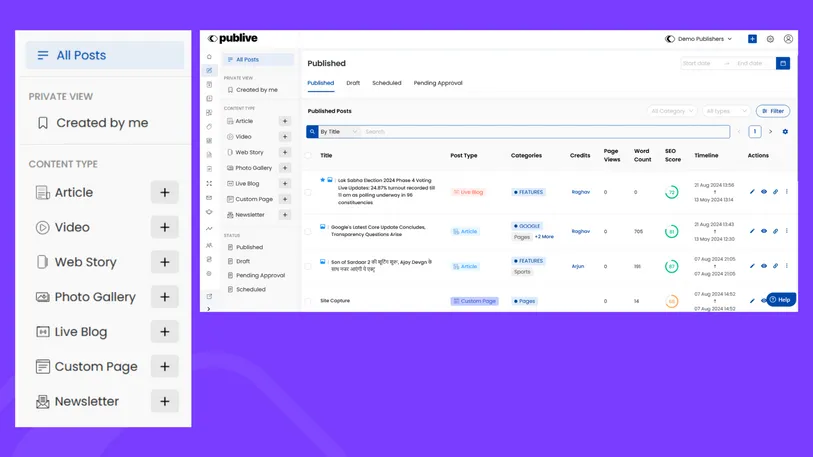Open settings gear icon in top header

(770, 39)
